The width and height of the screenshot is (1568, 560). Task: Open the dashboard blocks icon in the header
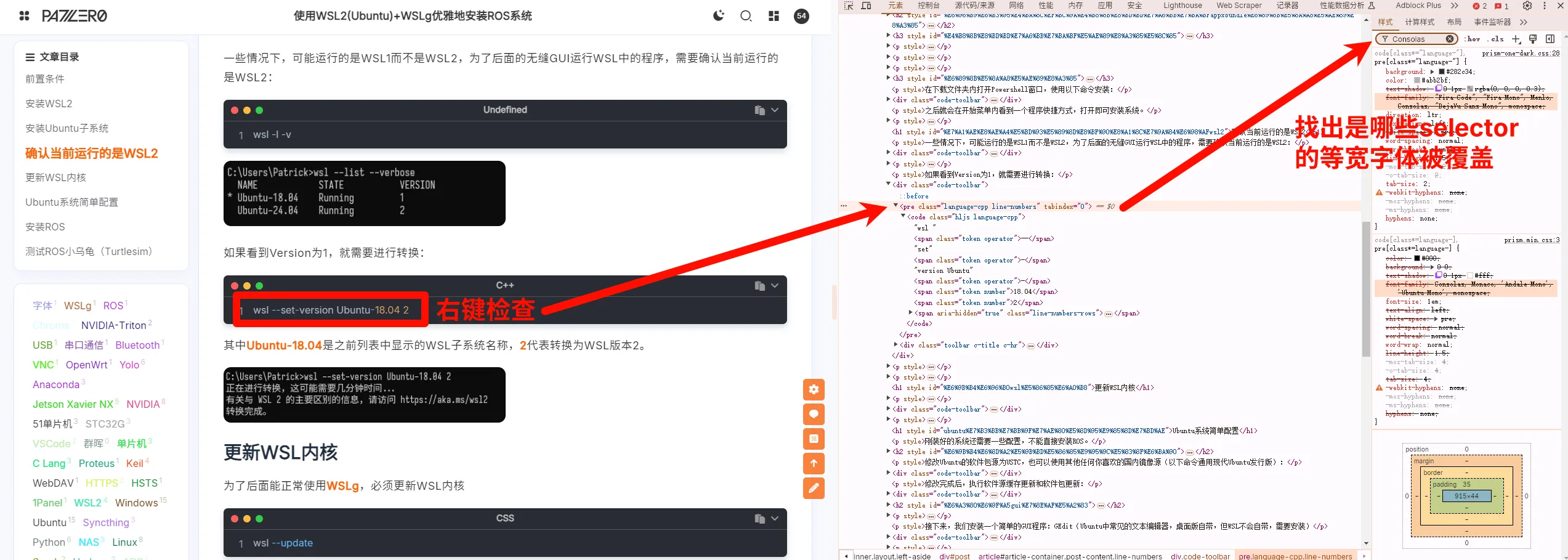click(774, 16)
